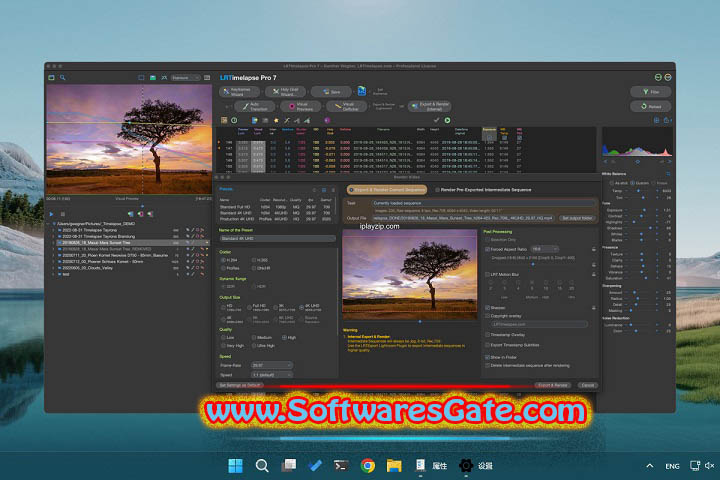The width and height of the screenshot is (720, 480).
Task: Click the Reload button
Action: 651,107
